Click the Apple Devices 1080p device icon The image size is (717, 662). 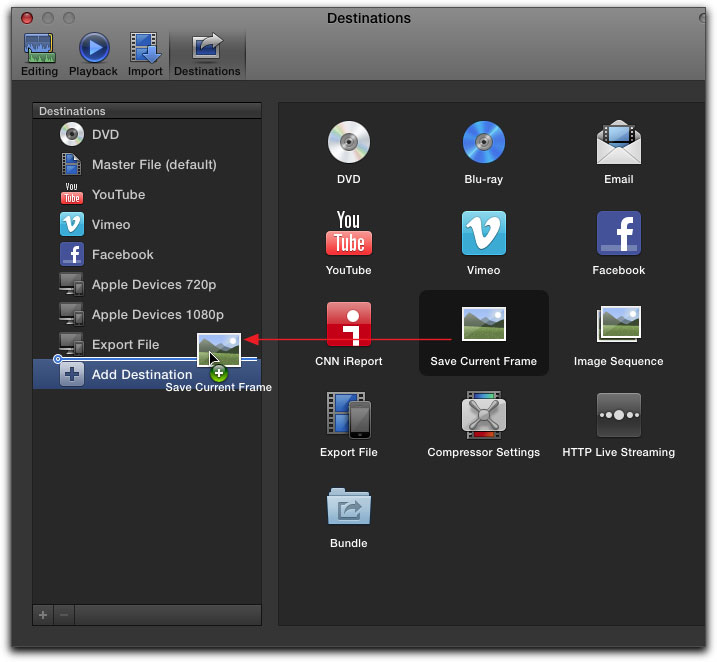coord(72,315)
